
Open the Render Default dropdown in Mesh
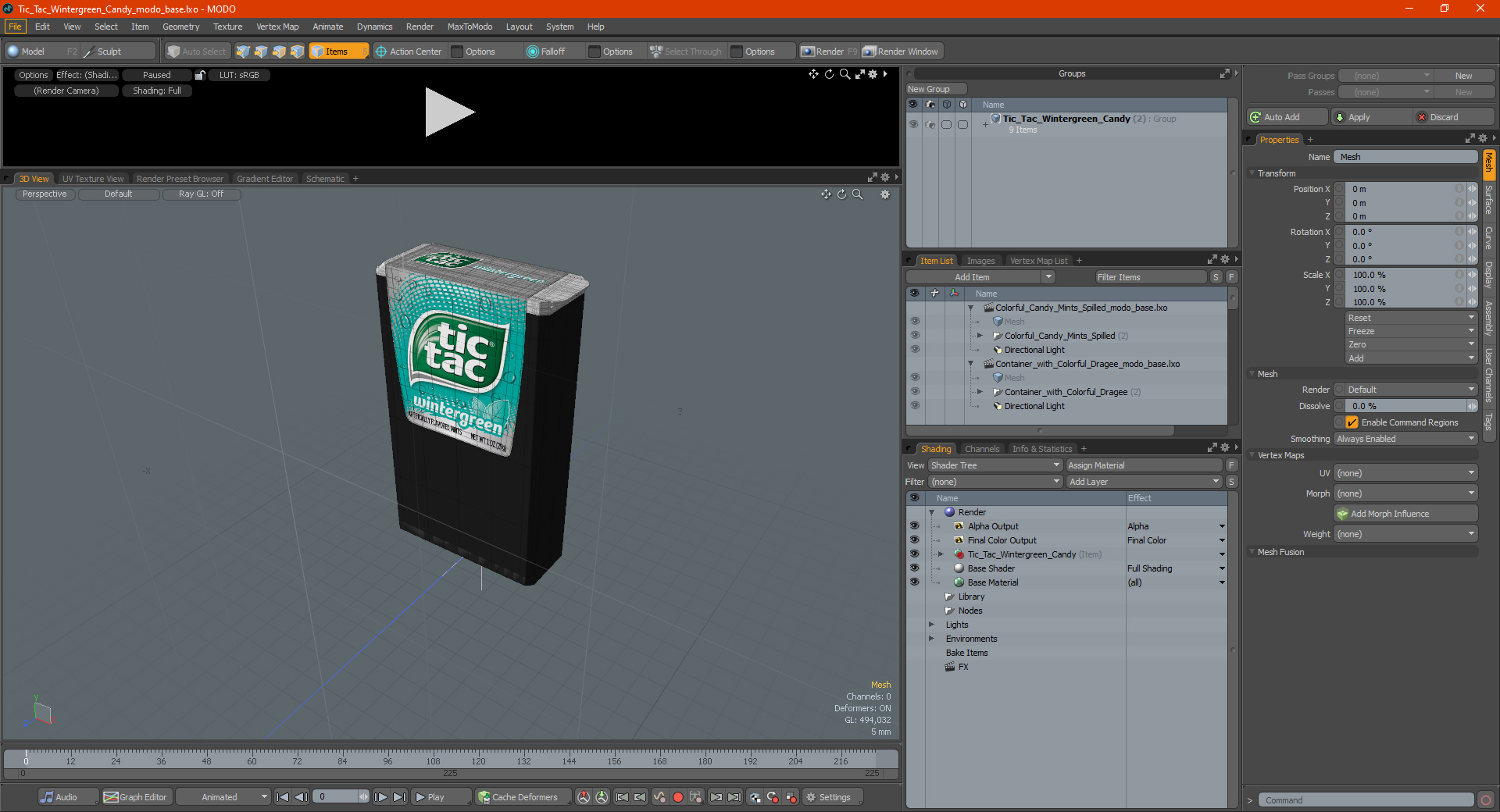[1411, 390]
